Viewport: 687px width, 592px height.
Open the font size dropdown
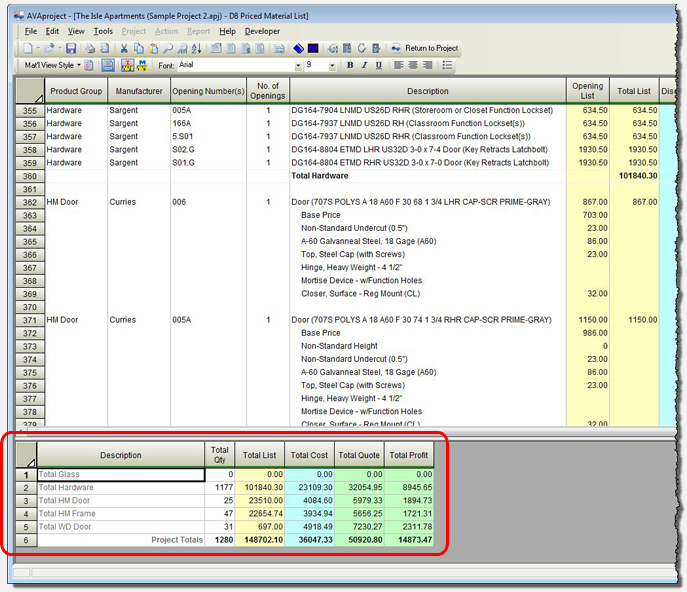[x=334, y=65]
